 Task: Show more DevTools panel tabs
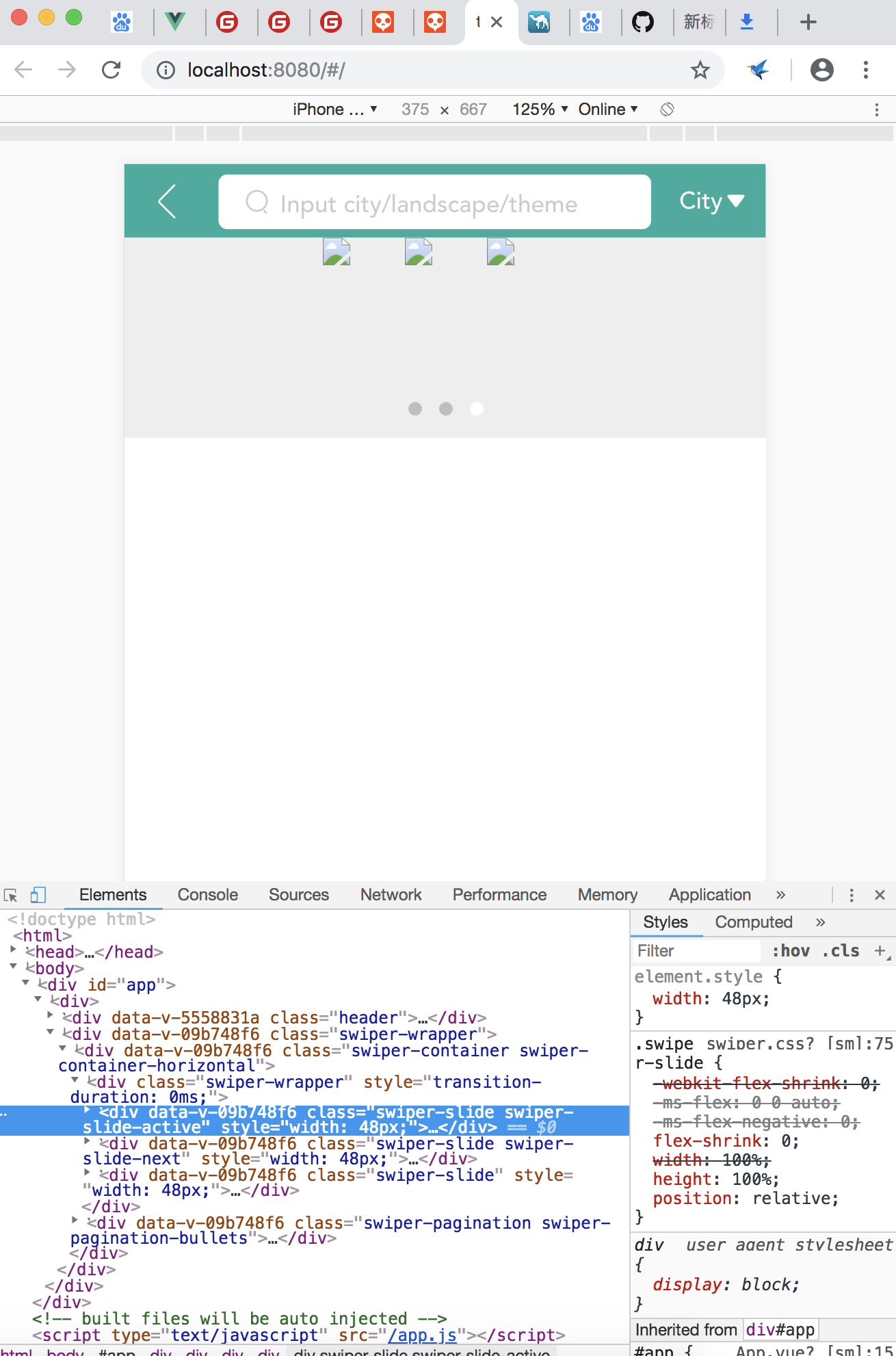pyautogui.click(x=780, y=895)
